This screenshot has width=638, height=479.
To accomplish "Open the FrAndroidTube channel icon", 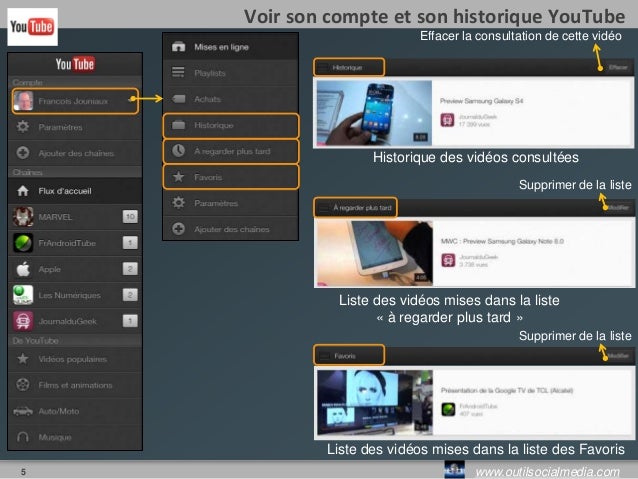I will coord(23,243).
